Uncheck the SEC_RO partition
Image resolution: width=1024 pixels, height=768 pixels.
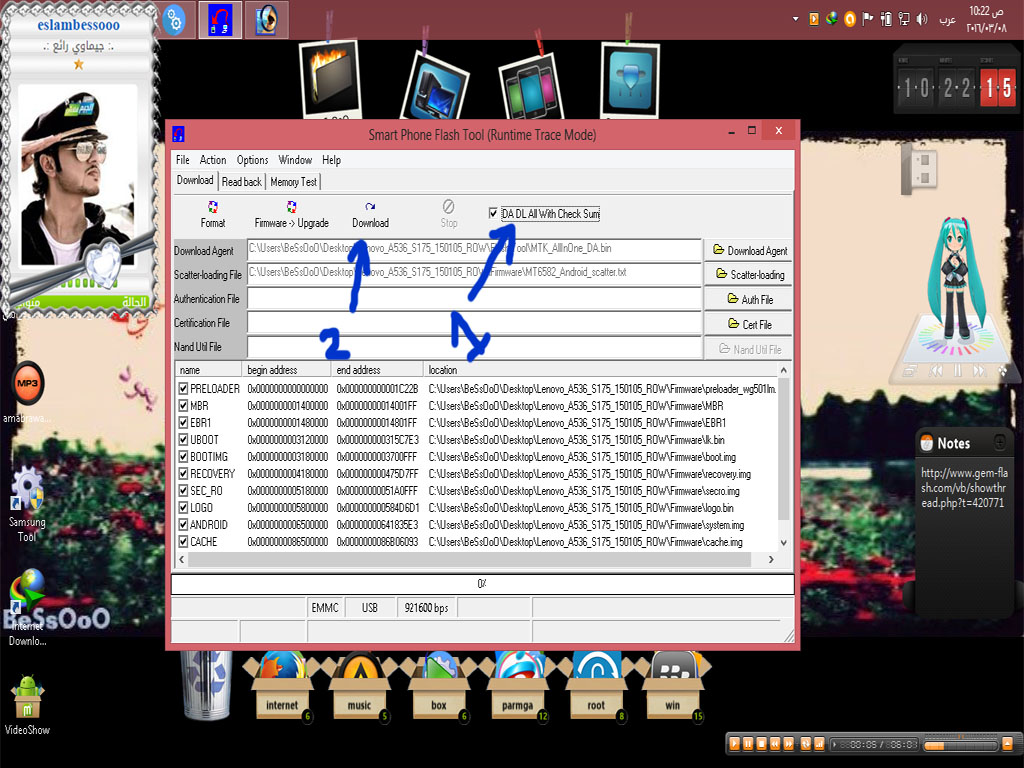point(184,490)
